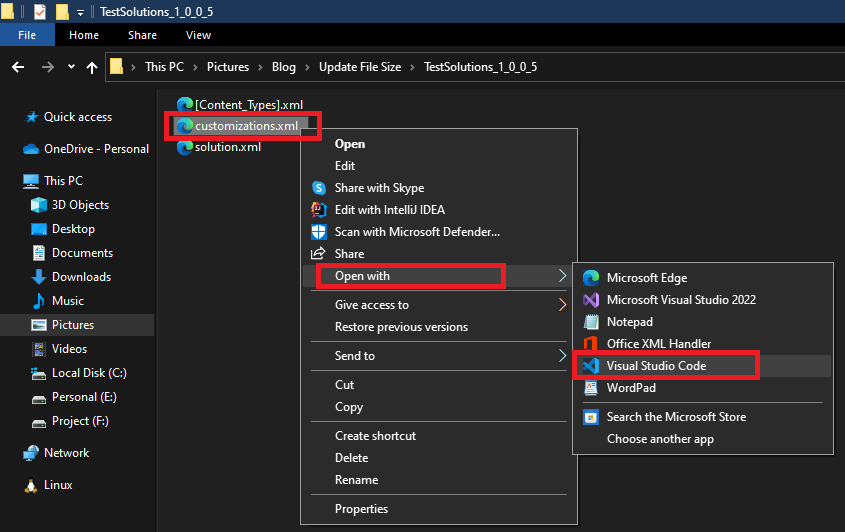Expand the Give access to submenu arrow
Viewport: 845px width, 532px height.
click(562, 305)
